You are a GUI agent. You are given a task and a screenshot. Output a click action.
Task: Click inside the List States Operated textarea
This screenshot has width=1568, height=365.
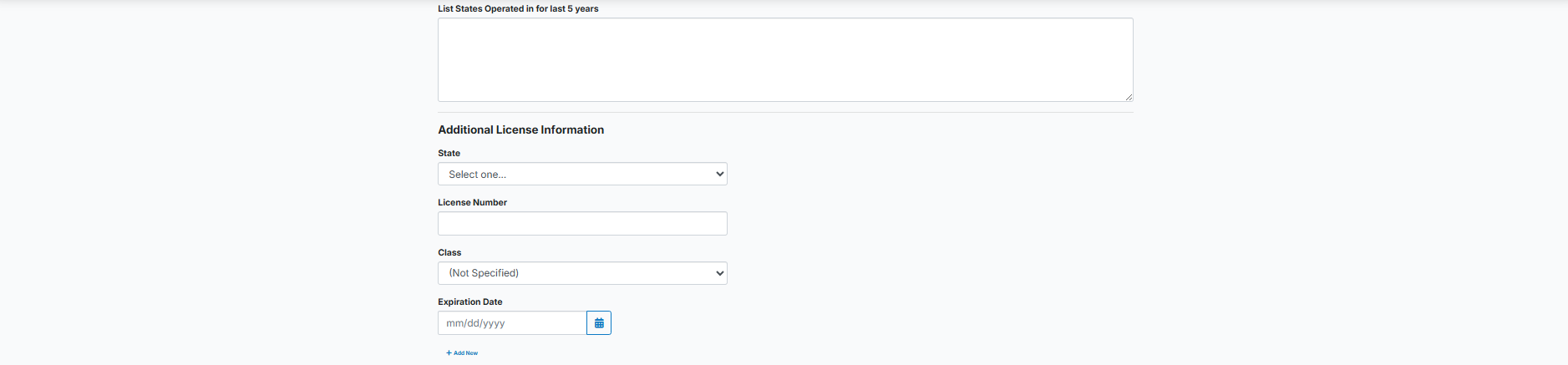(785, 60)
